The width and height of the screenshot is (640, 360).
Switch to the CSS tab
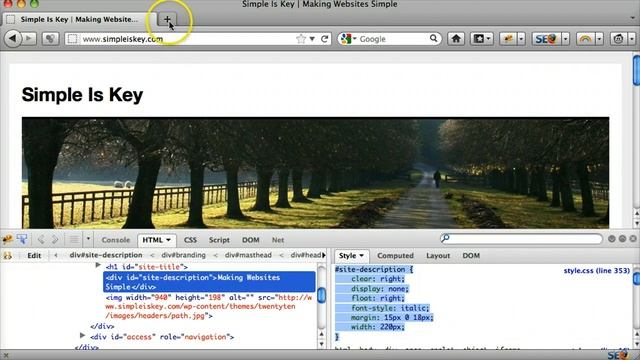click(x=190, y=240)
